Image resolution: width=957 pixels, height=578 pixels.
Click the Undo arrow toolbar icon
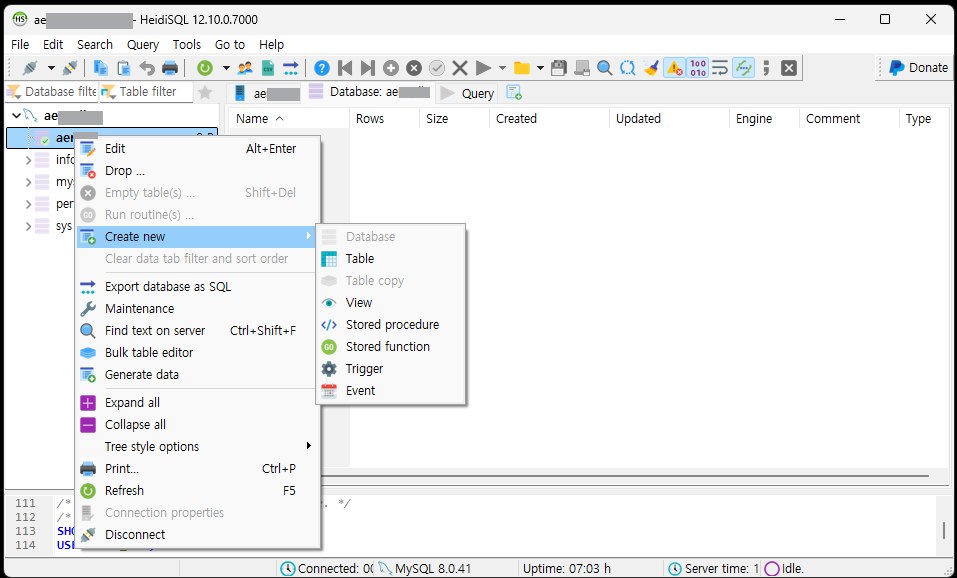tap(146, 68)
